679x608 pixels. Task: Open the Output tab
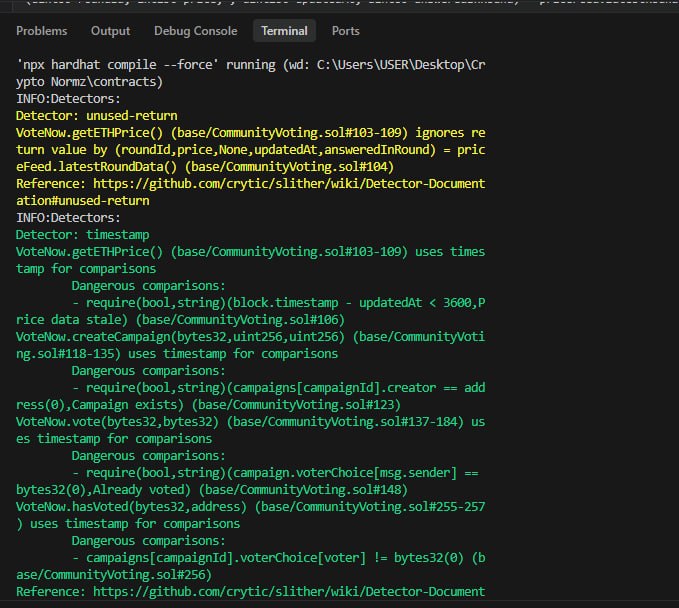(110, 31)
